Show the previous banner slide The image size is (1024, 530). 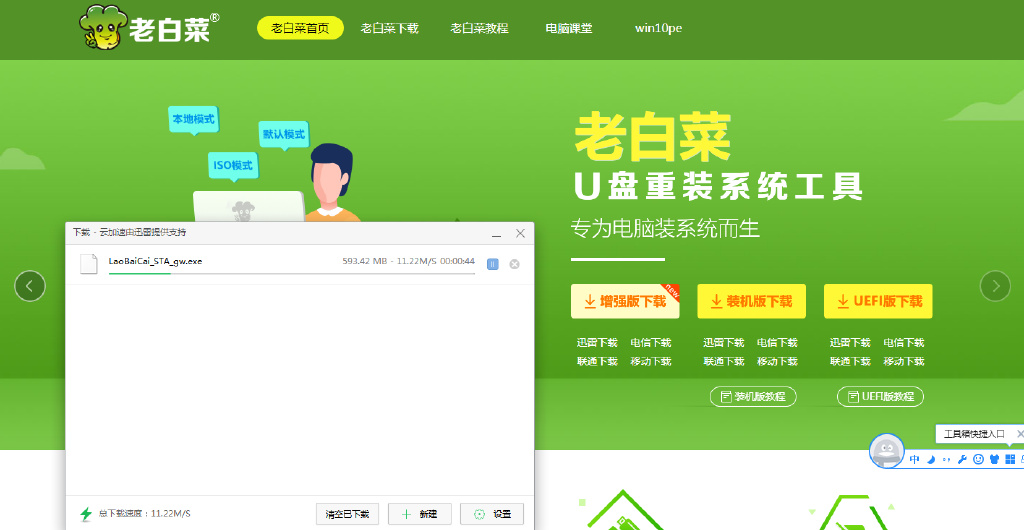(30, 286)
